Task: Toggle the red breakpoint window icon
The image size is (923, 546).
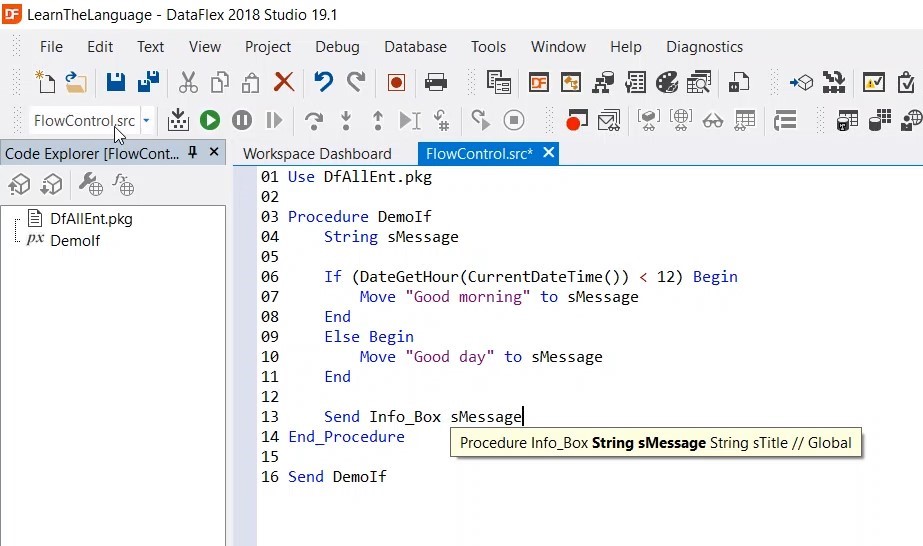Action: [576, 120]
